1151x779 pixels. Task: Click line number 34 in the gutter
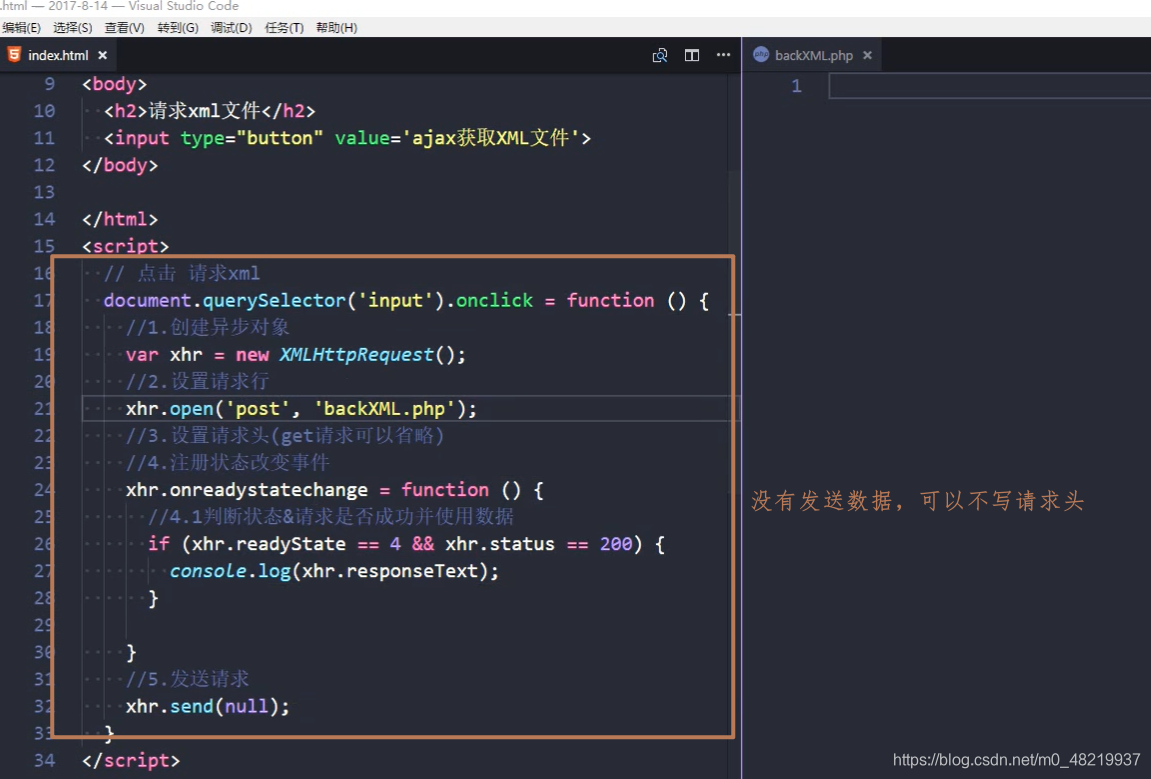(x=44, y=761)
